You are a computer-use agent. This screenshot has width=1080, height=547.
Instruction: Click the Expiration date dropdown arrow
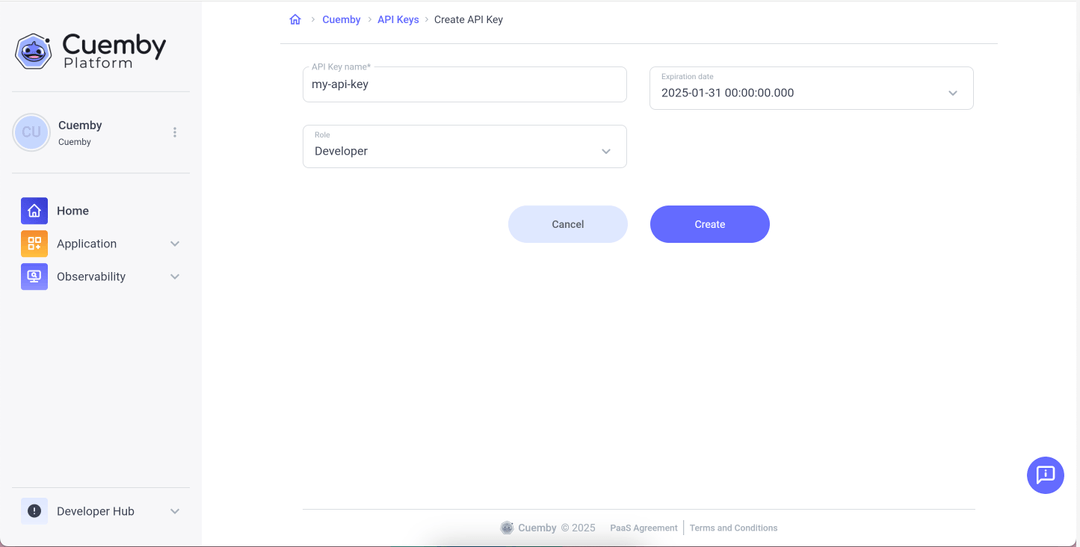click(953, 93)
